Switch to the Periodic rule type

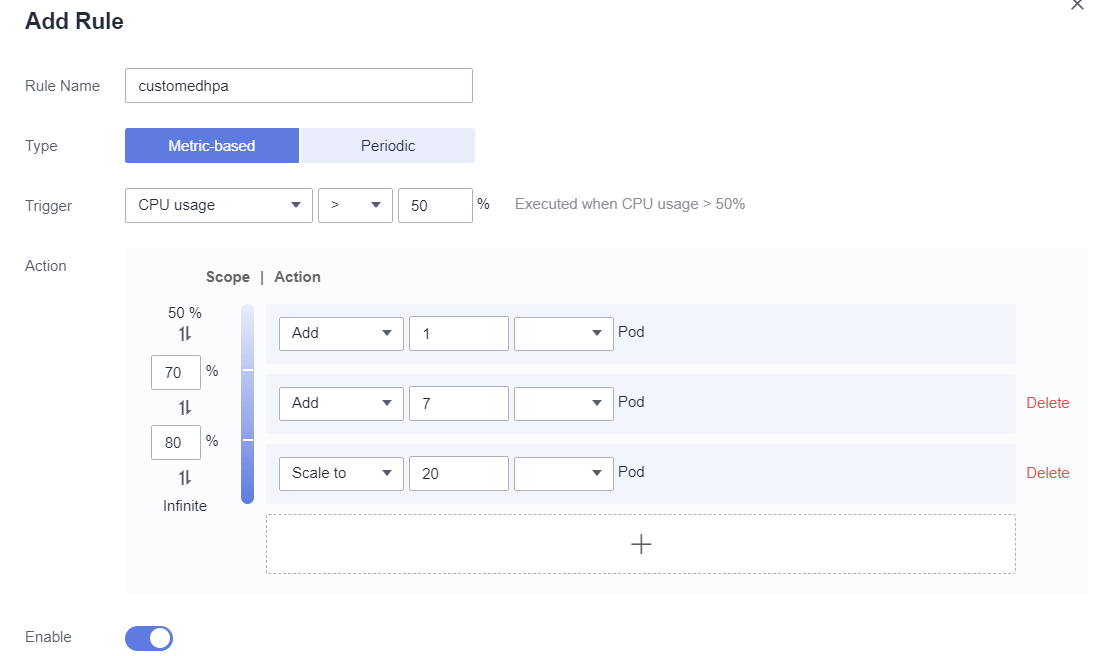coord(388,146)
